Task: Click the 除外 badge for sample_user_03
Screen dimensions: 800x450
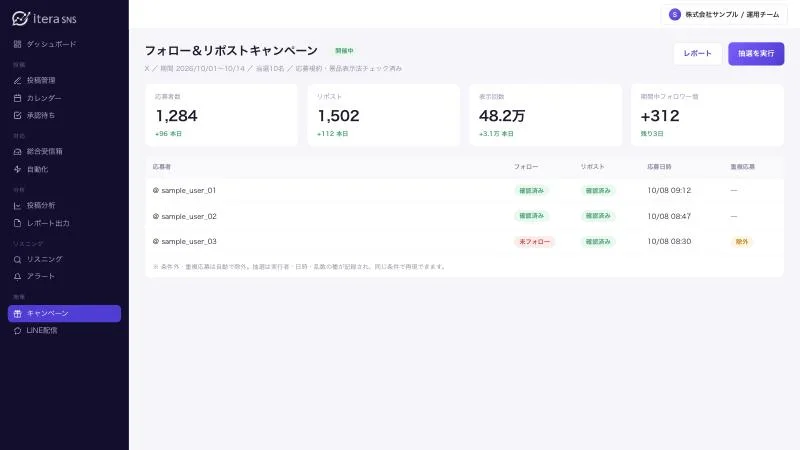Action: point(742,242)
